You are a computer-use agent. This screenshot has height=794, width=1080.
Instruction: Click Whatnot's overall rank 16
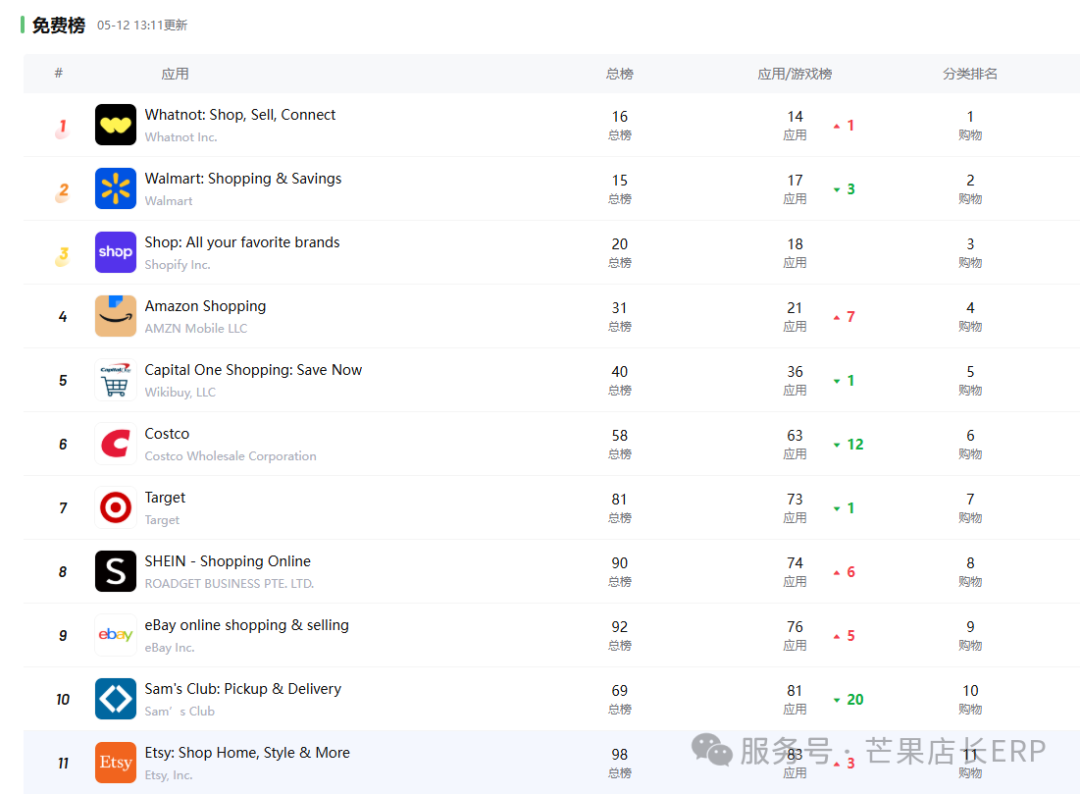(x=619, y=117)
